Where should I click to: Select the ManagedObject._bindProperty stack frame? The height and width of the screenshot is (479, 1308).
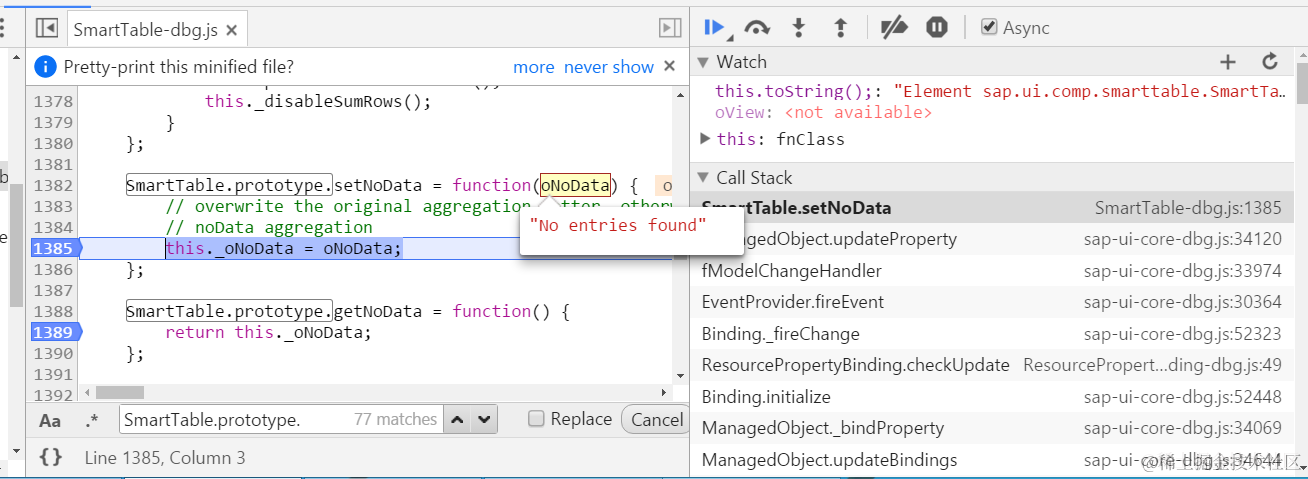[992, 428]
